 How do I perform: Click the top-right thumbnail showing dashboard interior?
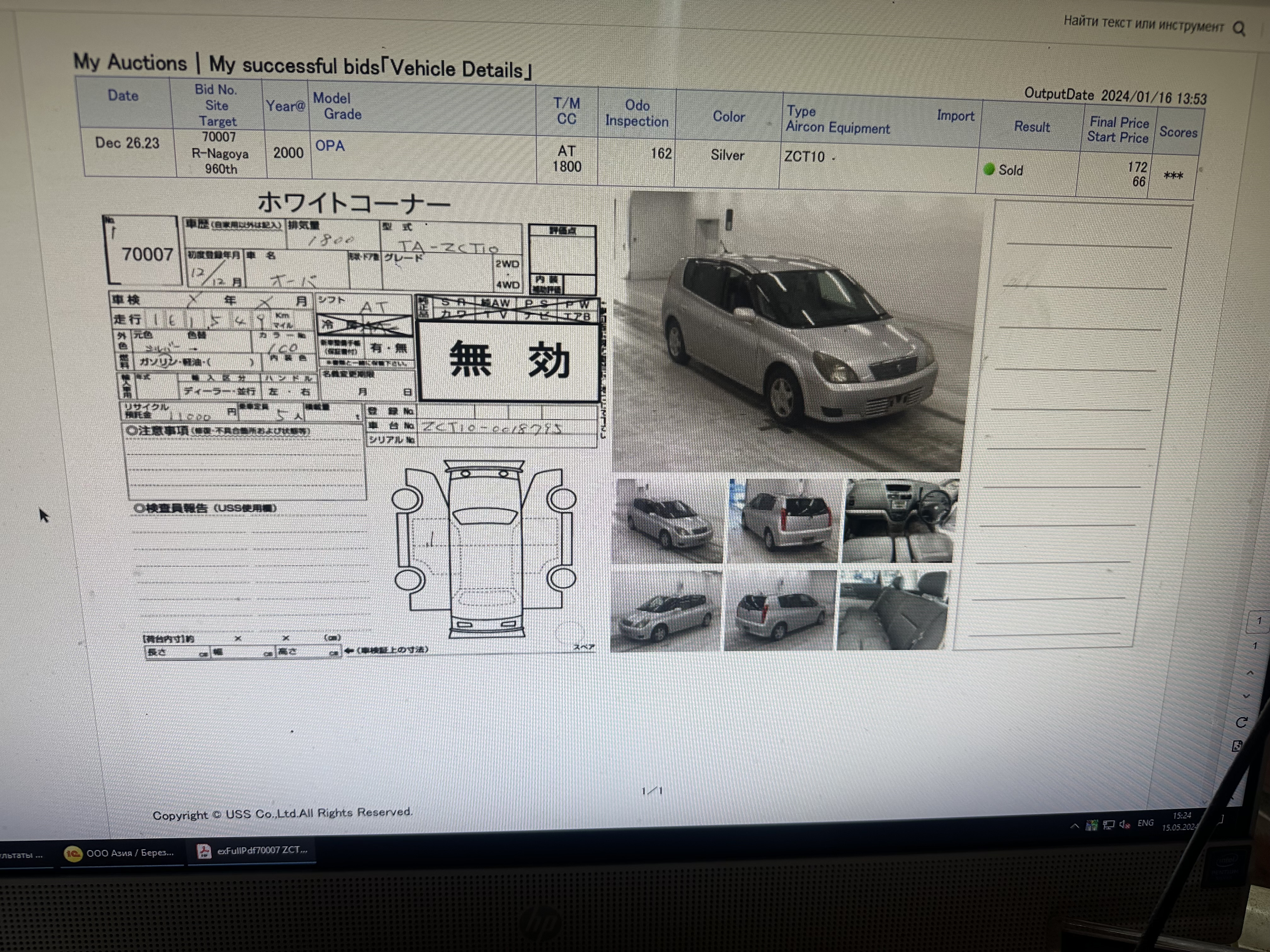coord(900,520)
